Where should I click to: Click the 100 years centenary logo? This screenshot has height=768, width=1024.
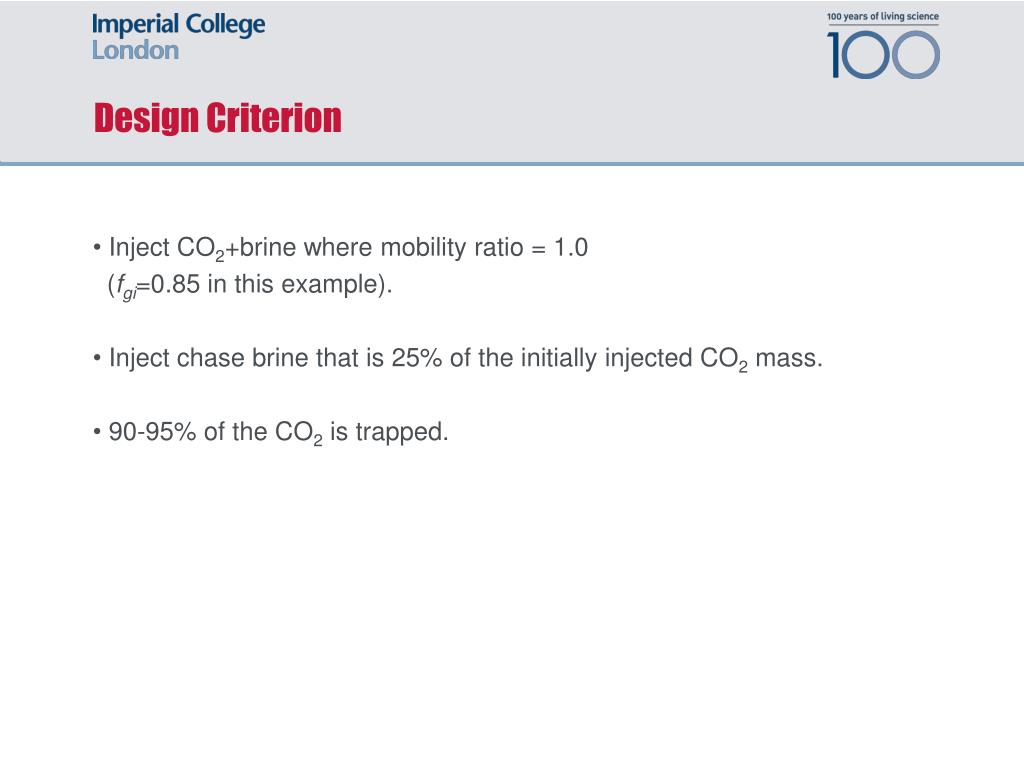(883, 45)
